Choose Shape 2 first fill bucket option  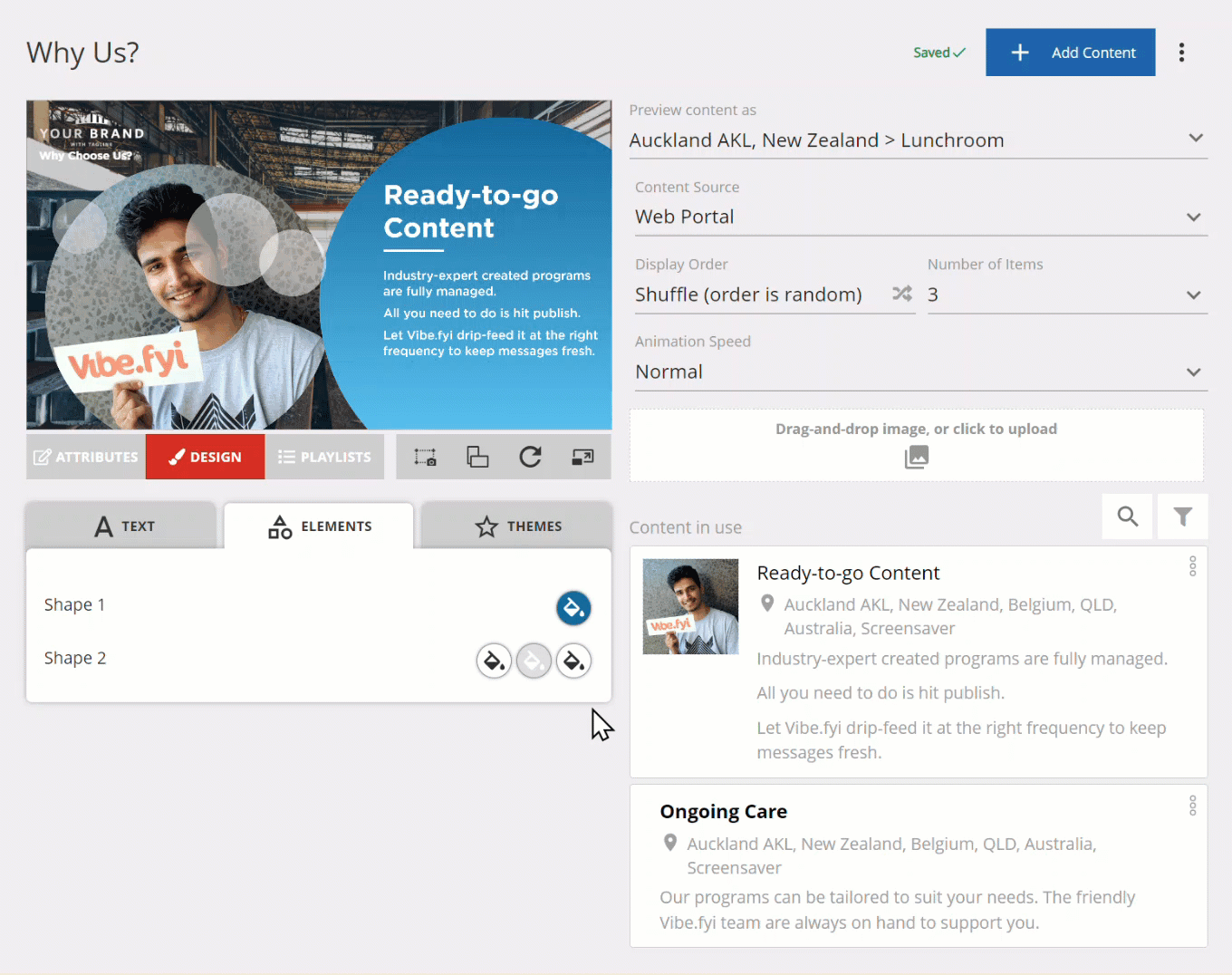coord(494,661)
